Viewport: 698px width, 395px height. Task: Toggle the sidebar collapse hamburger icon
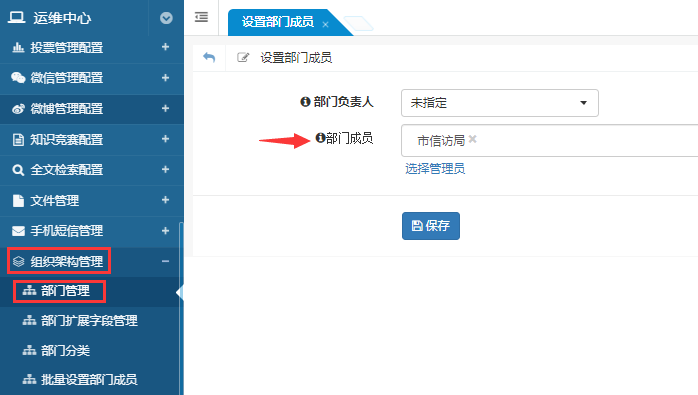[201, 17]
